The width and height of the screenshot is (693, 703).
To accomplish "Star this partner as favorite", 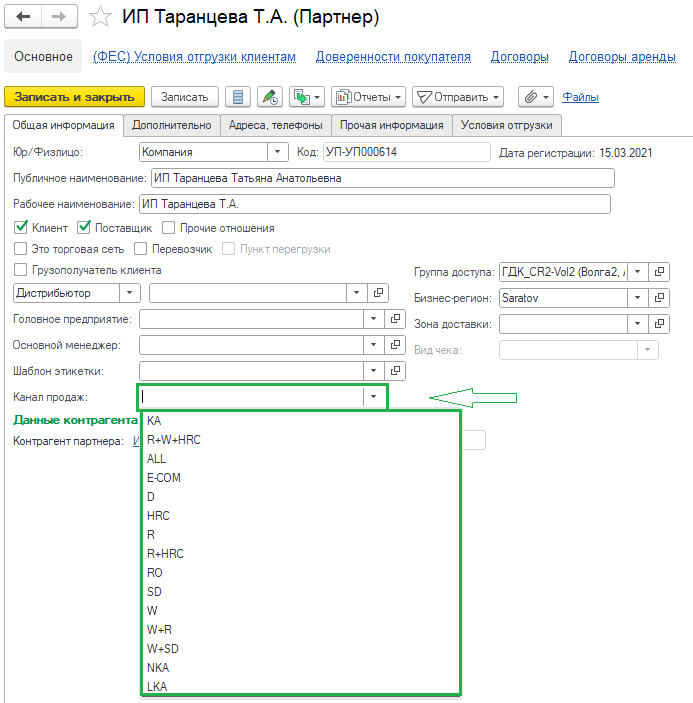I will click(x=100, y=17).
